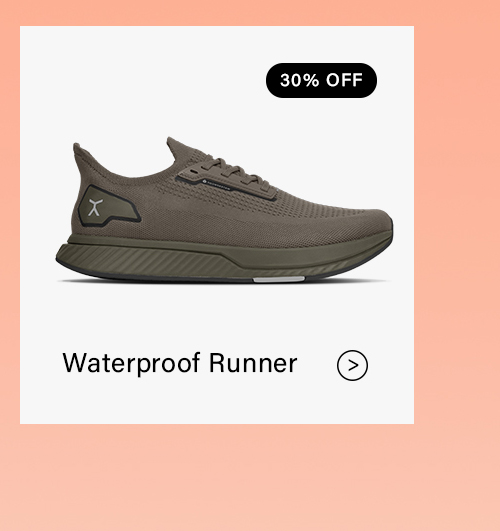The height and width of the screenshot is (531, 500).
Task: Click the heel pull tab of shoe
Action: click(77, 151)
